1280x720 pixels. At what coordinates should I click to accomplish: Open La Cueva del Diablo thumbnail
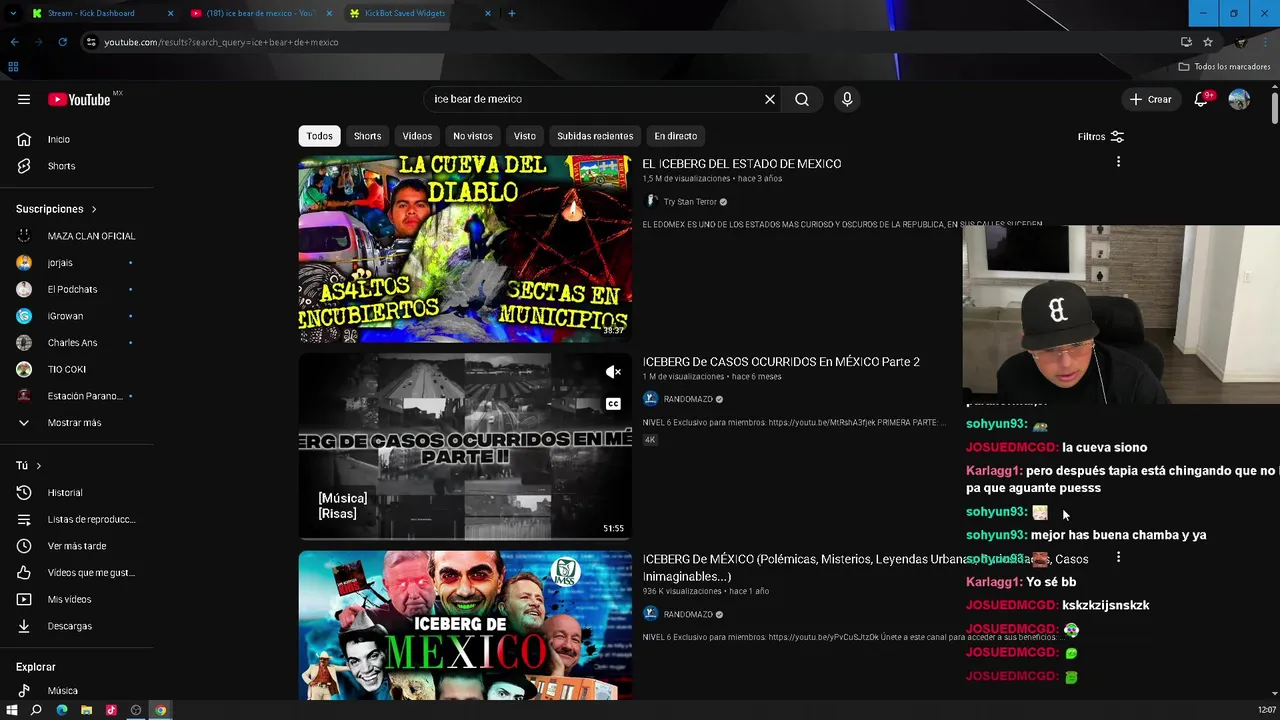tap(465, 248)
